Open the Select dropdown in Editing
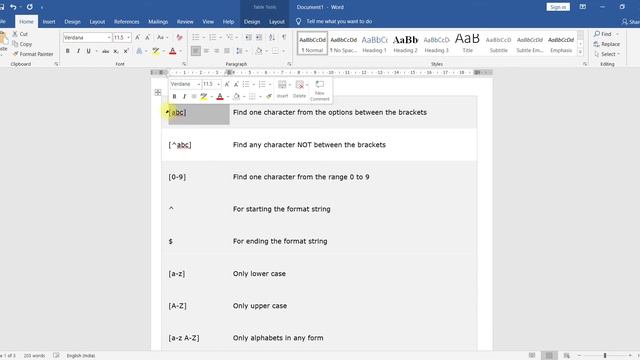640x360 pixels. (607, 54)
